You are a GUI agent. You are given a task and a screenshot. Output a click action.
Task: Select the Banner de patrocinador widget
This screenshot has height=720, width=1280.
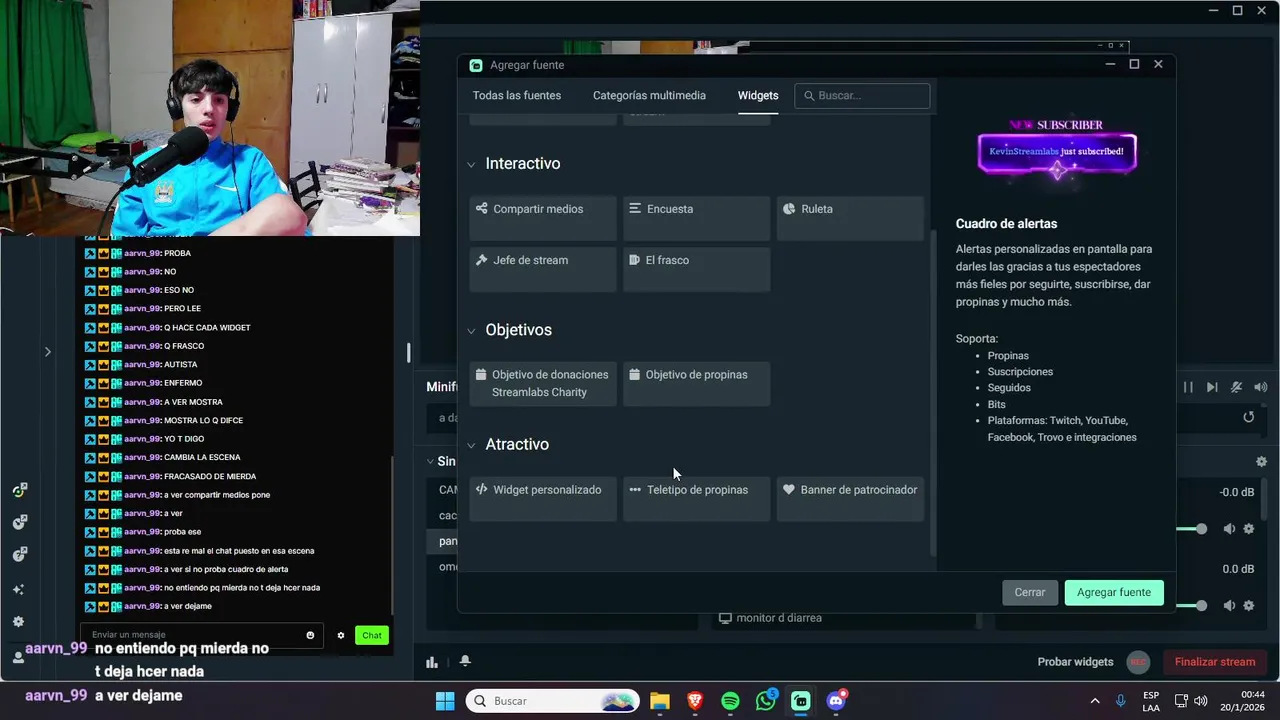tap(850, 498)
